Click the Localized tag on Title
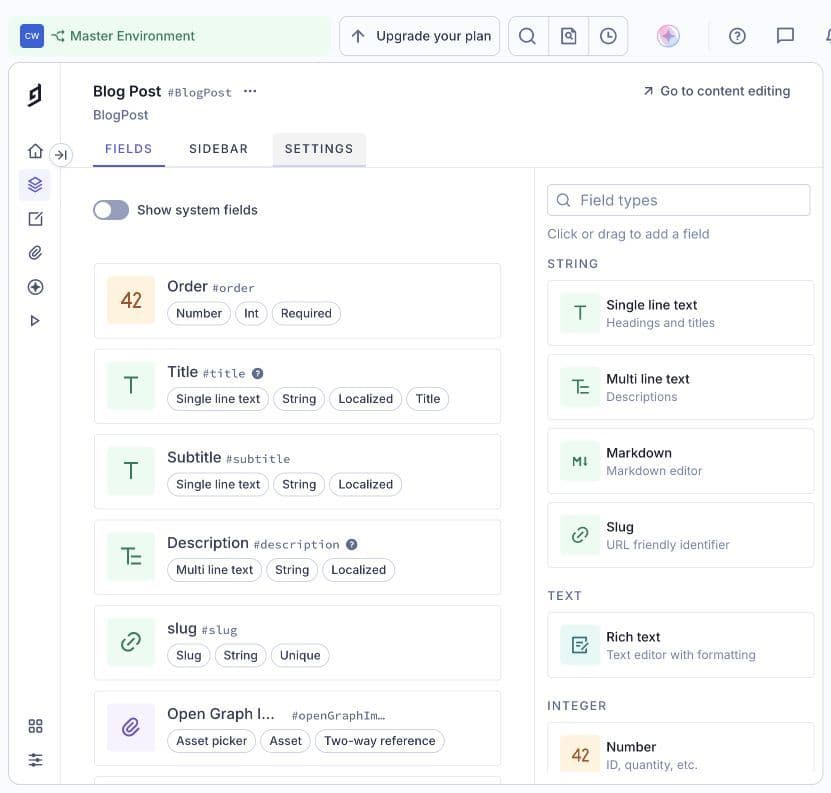Viewport: 831px width, 793px height. point(366,399)
